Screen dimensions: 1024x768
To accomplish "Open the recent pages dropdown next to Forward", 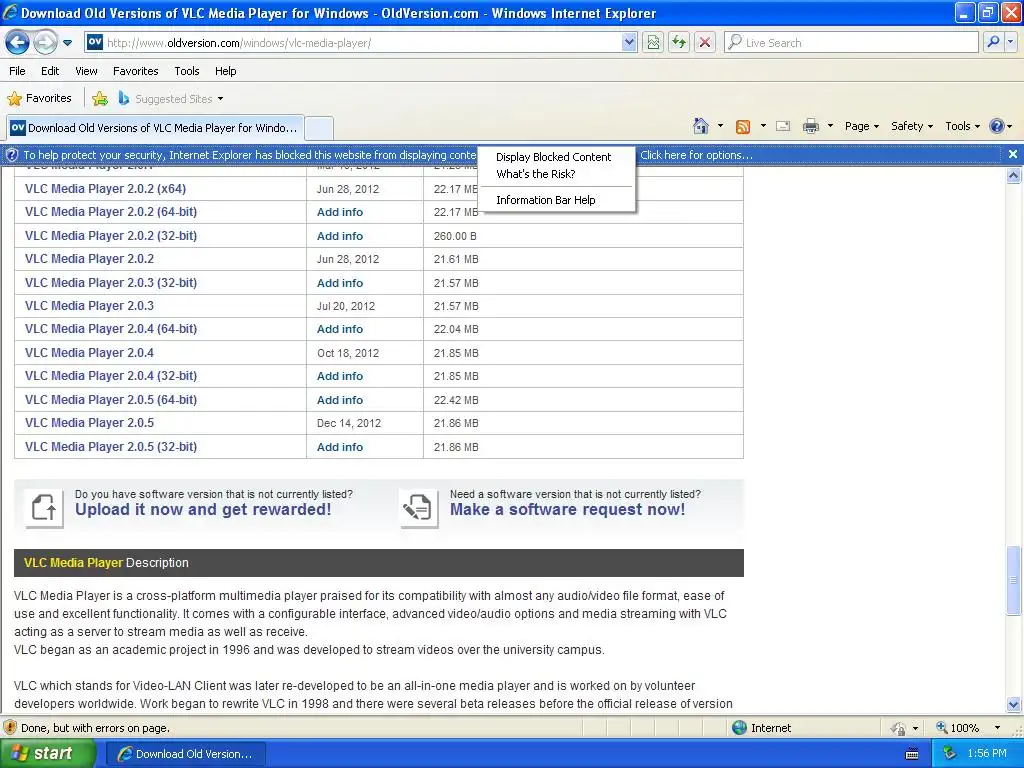I will (x=67, y=43).
